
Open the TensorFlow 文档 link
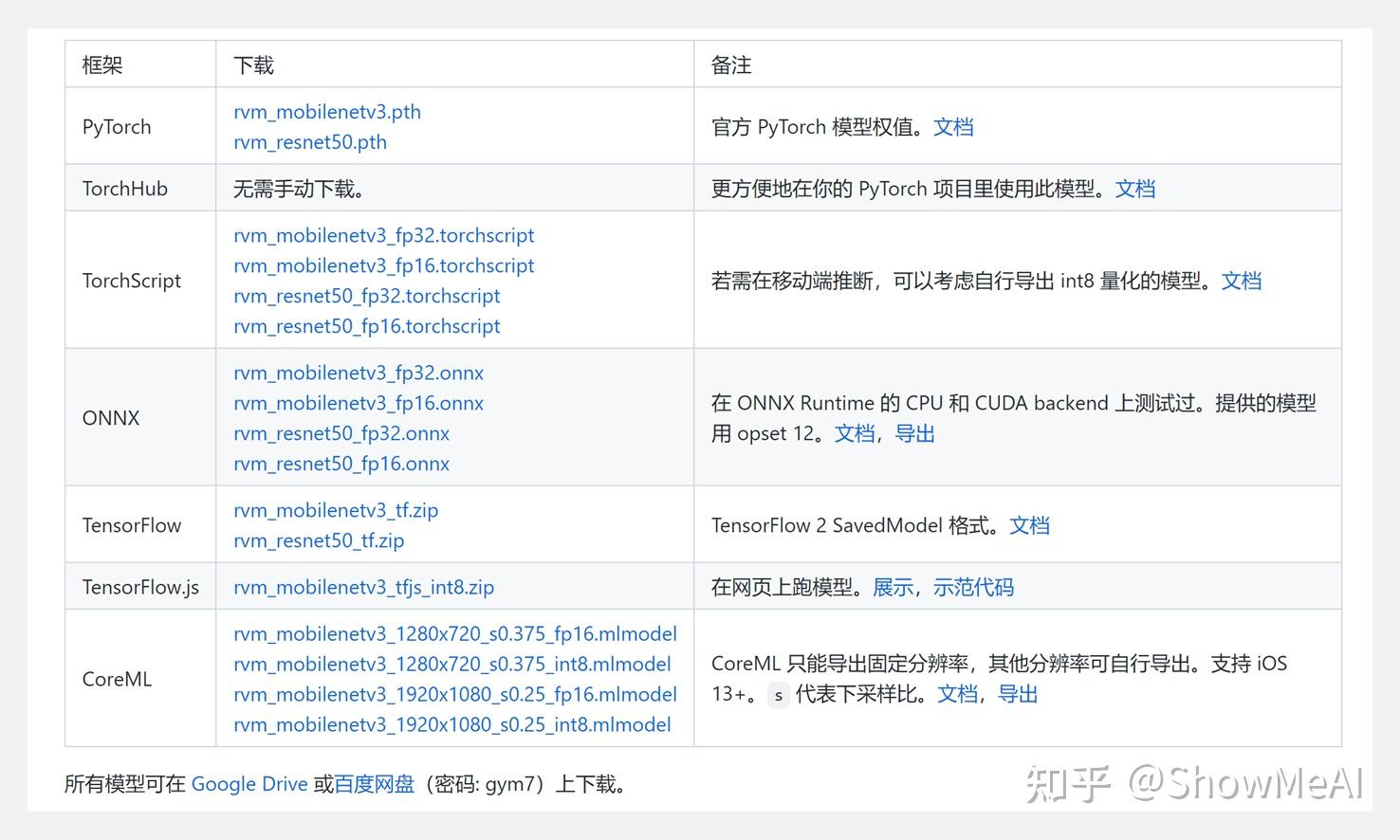pyautogui.click(x=1030, y=525)
